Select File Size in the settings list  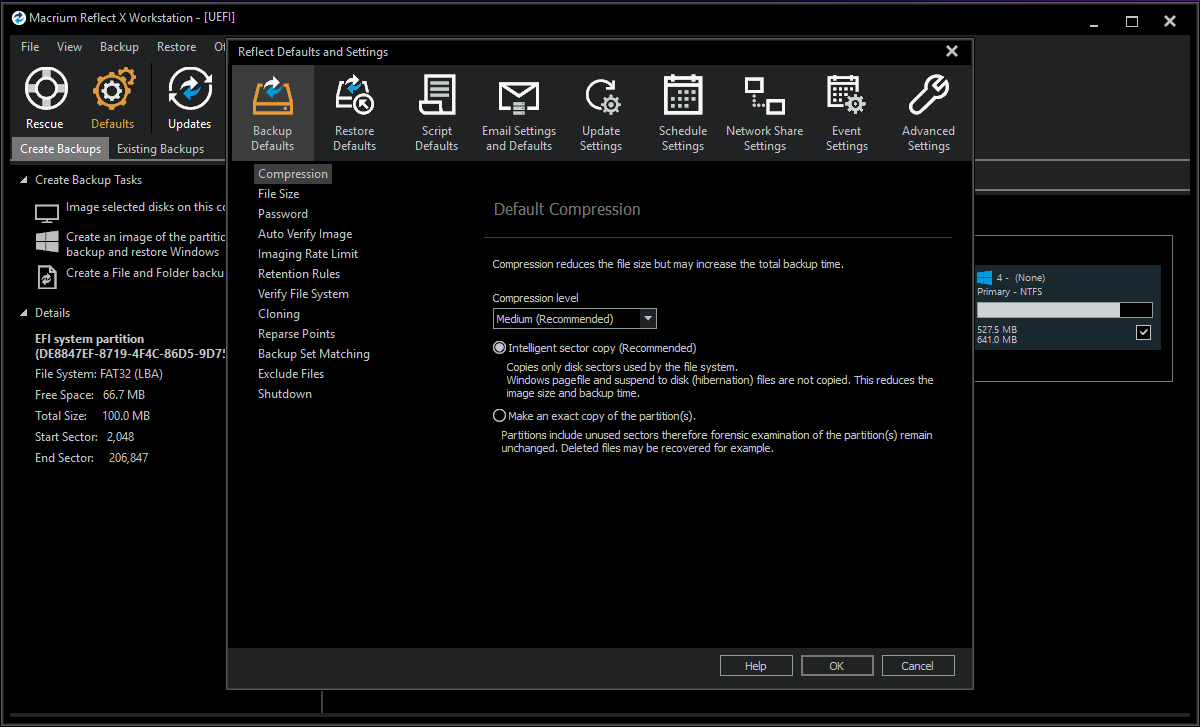[279, 194]
